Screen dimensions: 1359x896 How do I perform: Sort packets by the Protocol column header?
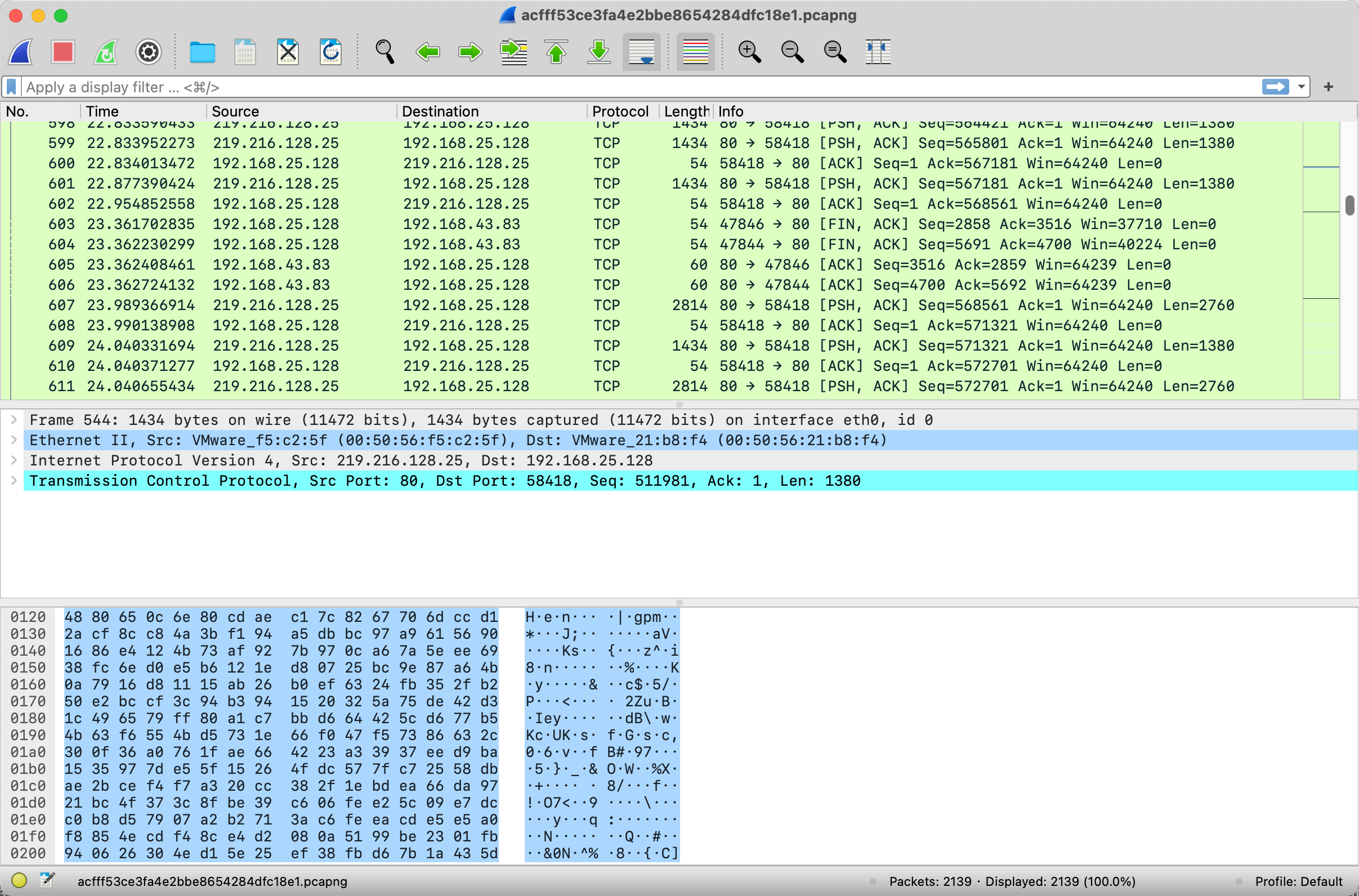click(x=619, y=111)
